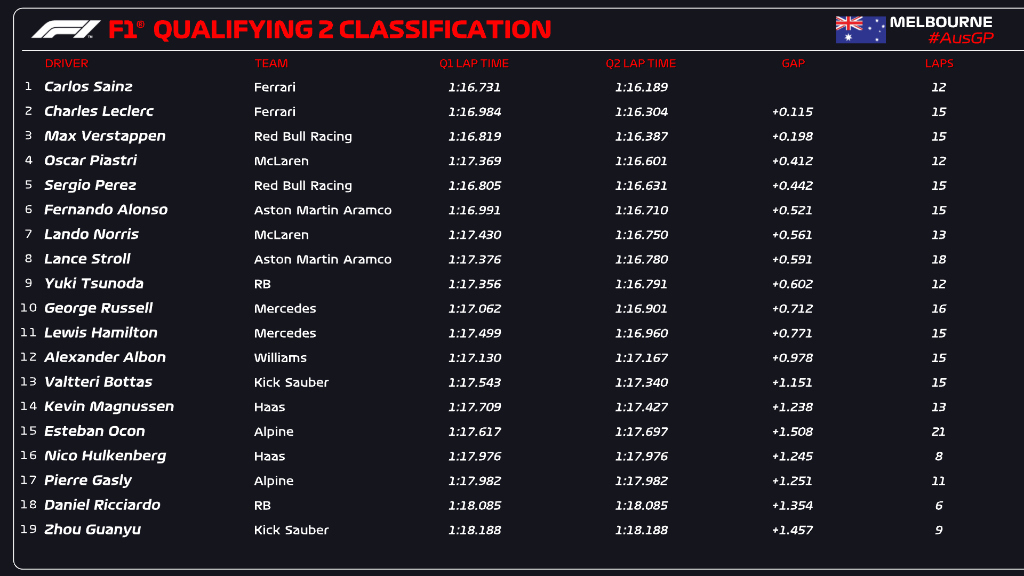Click the MELBOURNE location label
The image size is (1024, 576).
[x=941, y=21]
